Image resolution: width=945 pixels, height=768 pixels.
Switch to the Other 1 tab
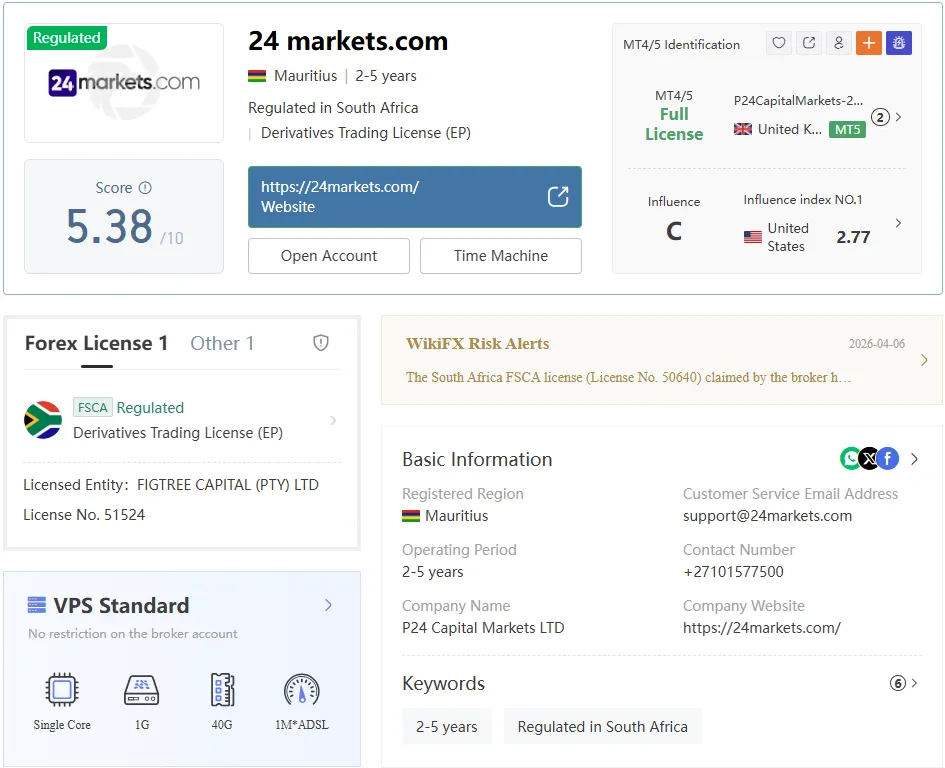click(x=222, y=343)
